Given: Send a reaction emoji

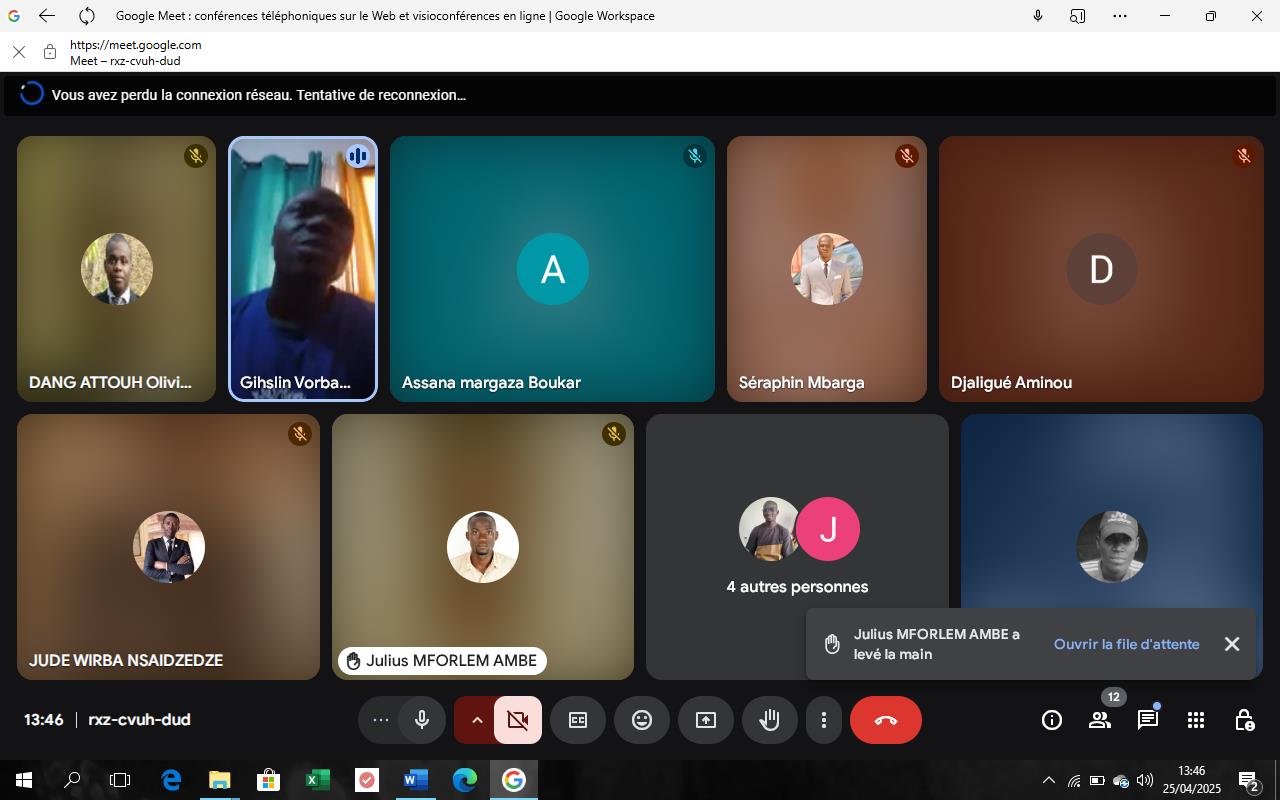Looking at the screenshot, I should [642, 720].
